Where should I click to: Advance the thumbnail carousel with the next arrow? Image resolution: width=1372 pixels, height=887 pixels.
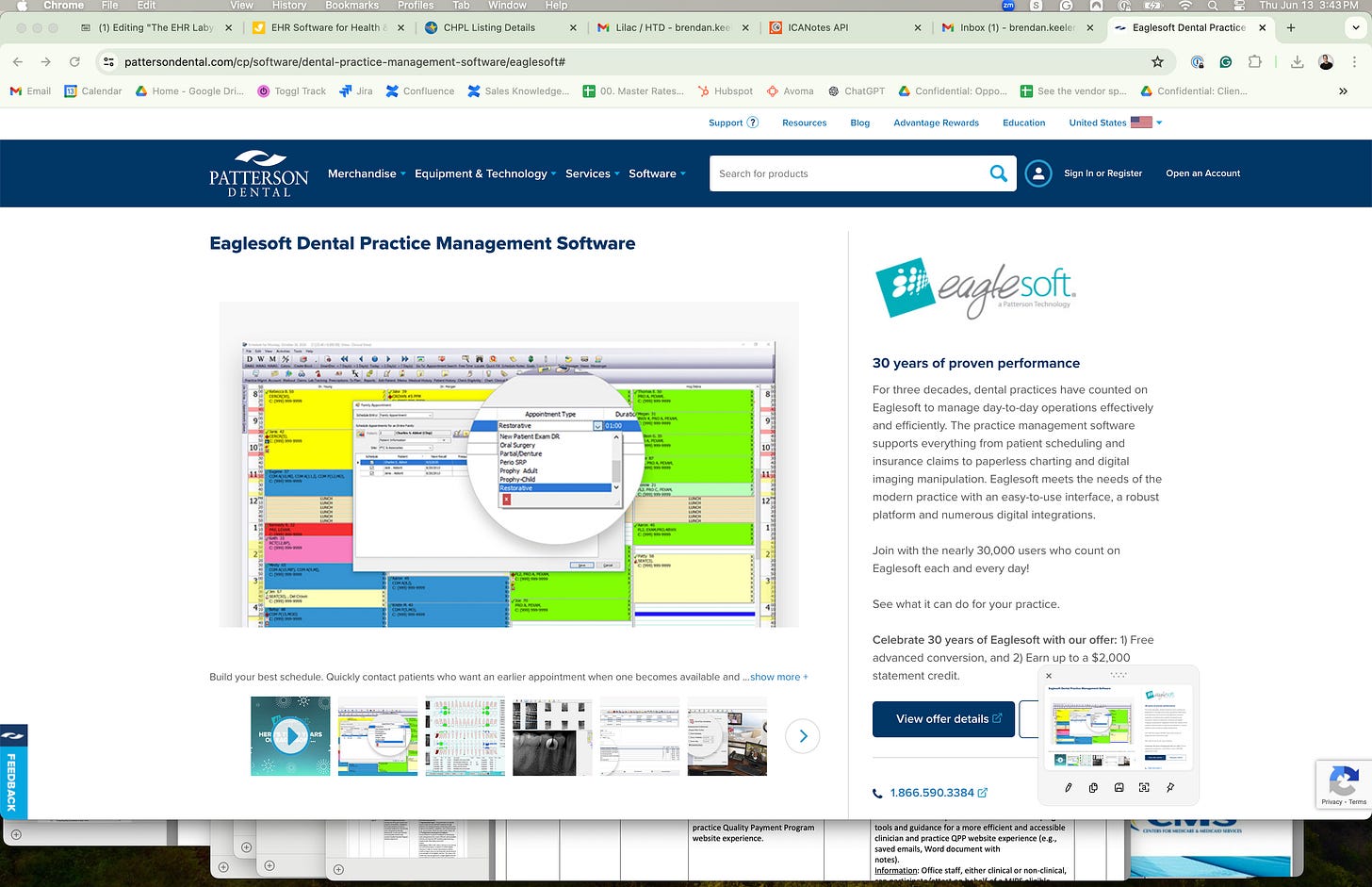click(x=803, y=736)
